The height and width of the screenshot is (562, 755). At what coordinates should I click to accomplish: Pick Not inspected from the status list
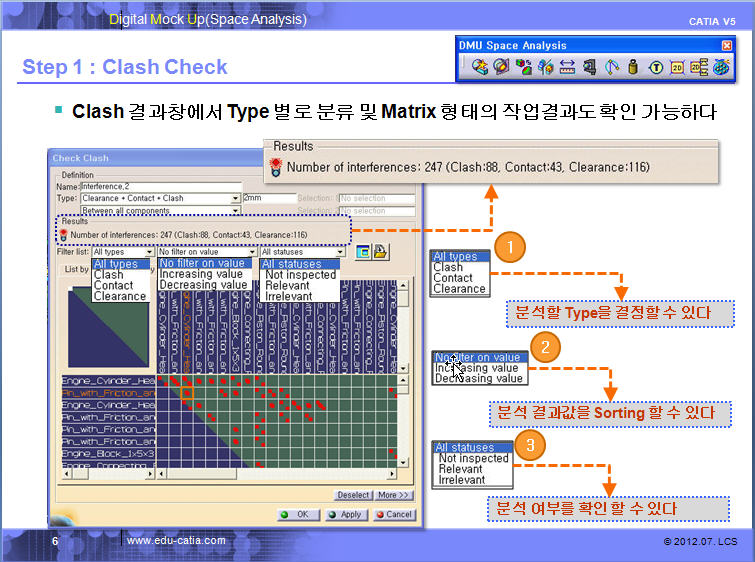tap(300, 275)
